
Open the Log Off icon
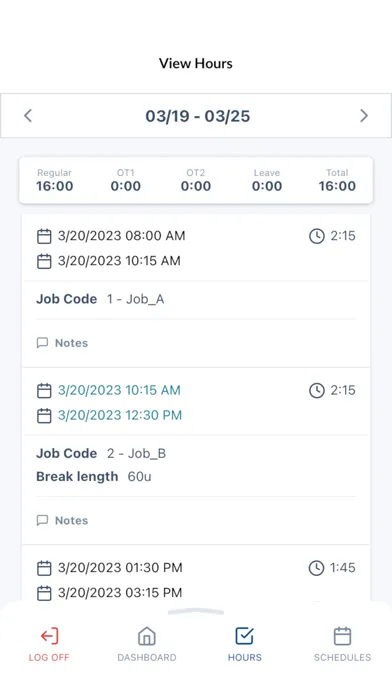49,636
